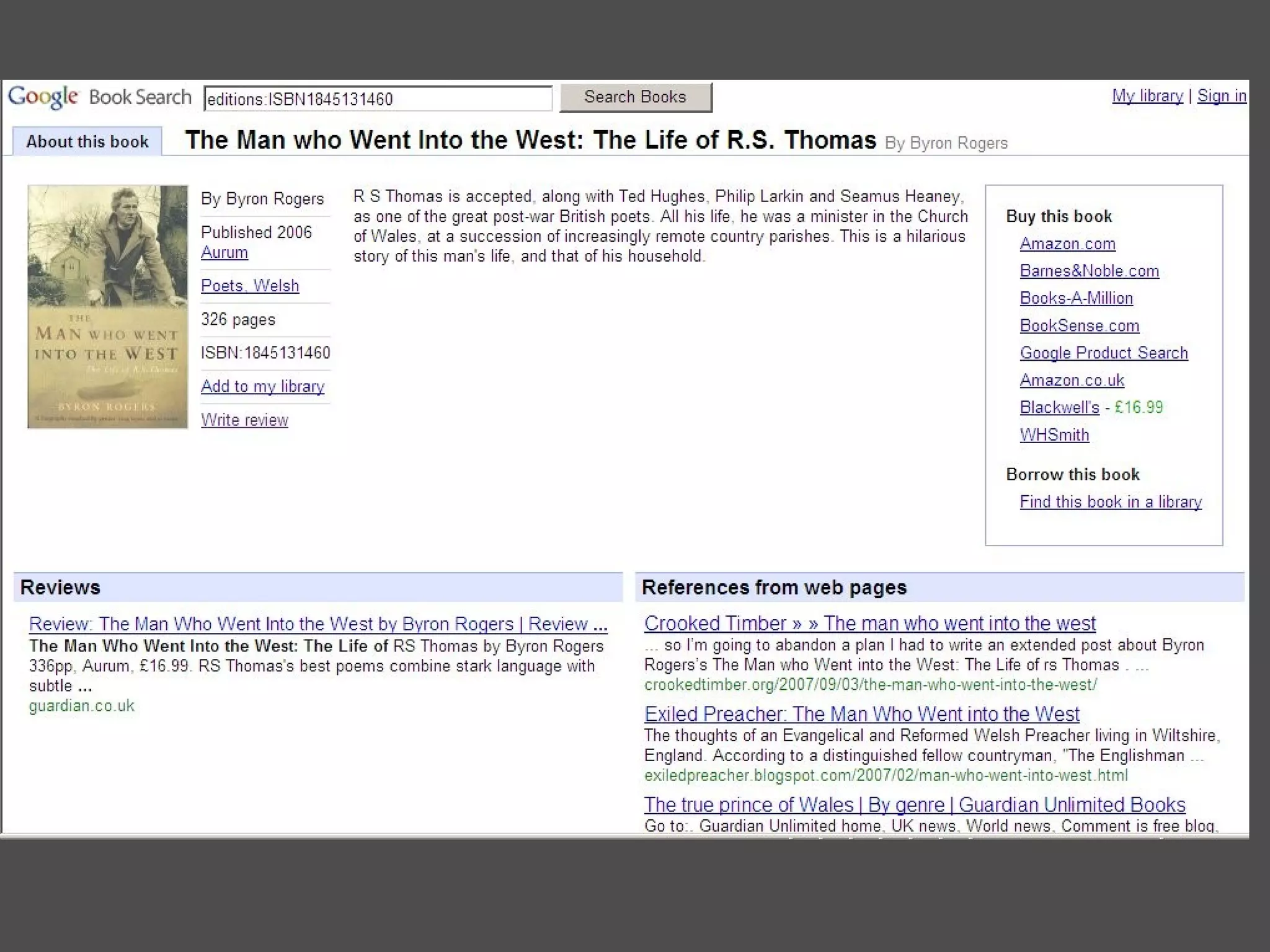Image resolution: width=1270 pixels, height=952 pixels.
Task: Click the ISBN search input field
Action: point(377,99)
